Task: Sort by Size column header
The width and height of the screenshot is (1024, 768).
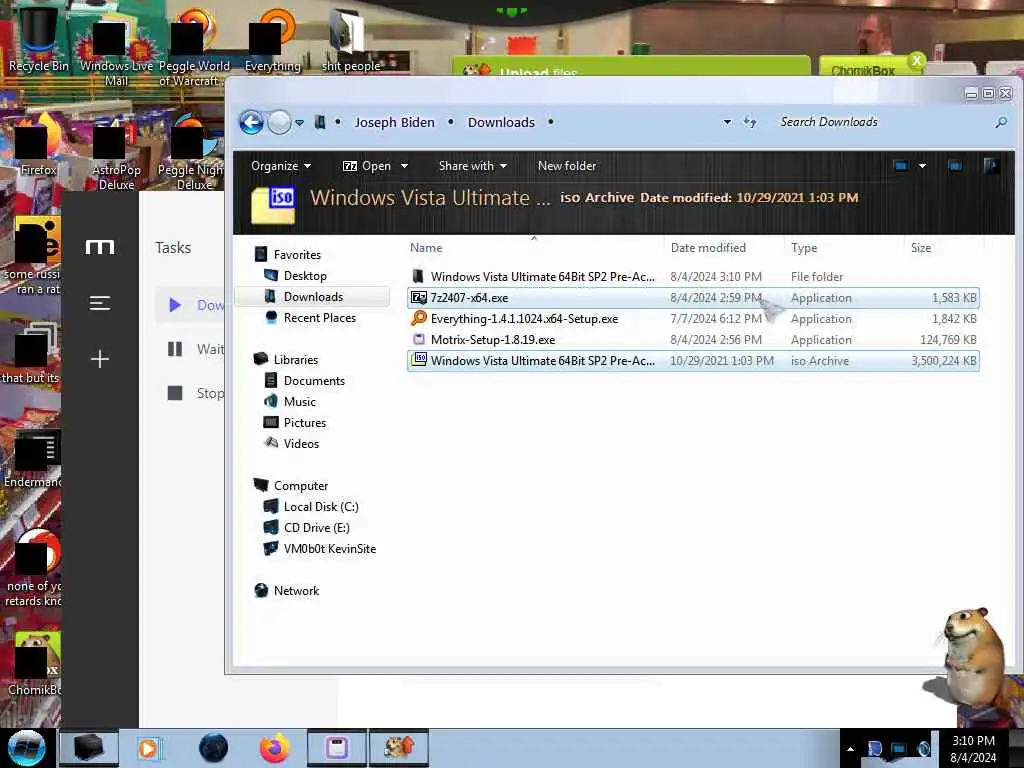Action: coord(921,248)
